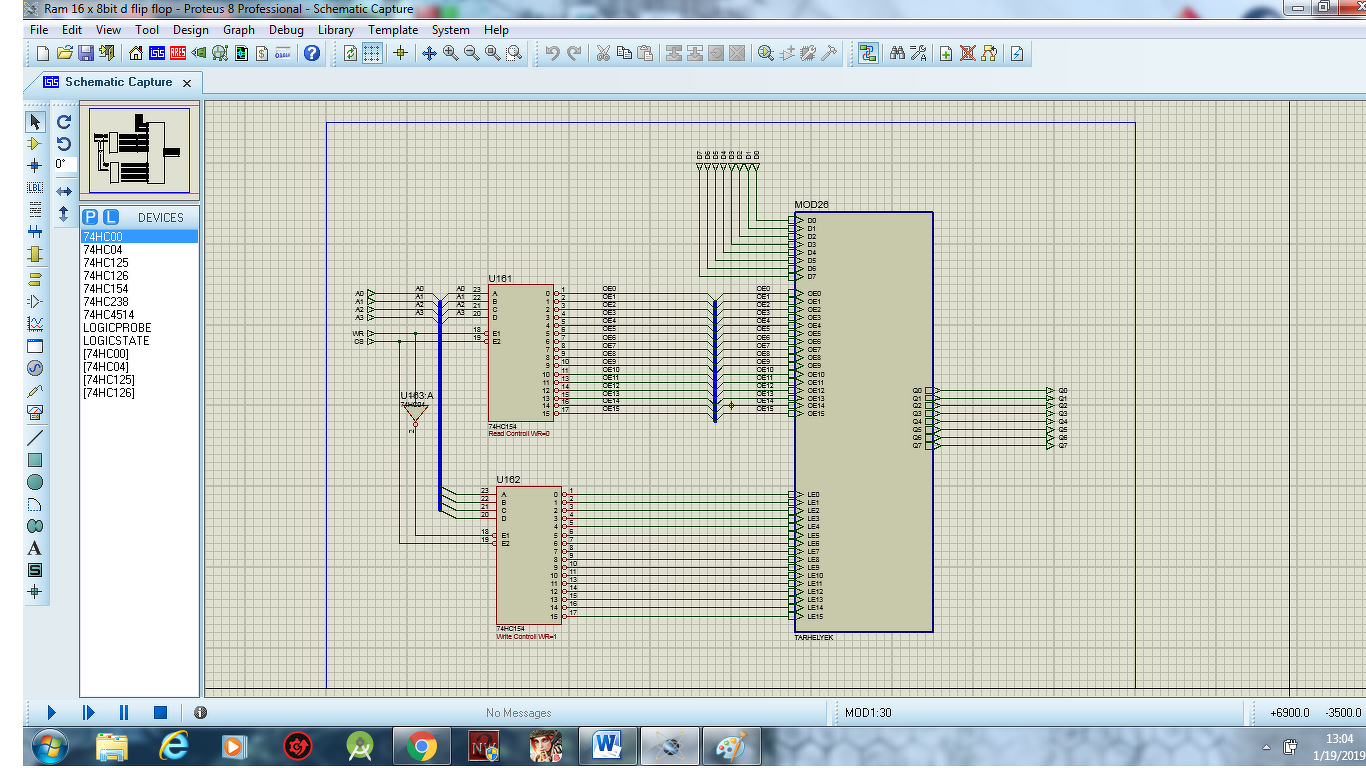Open the ARES PCB Layout icon
Viewport: 1366px width, 768px height.
tap(178, 53)
